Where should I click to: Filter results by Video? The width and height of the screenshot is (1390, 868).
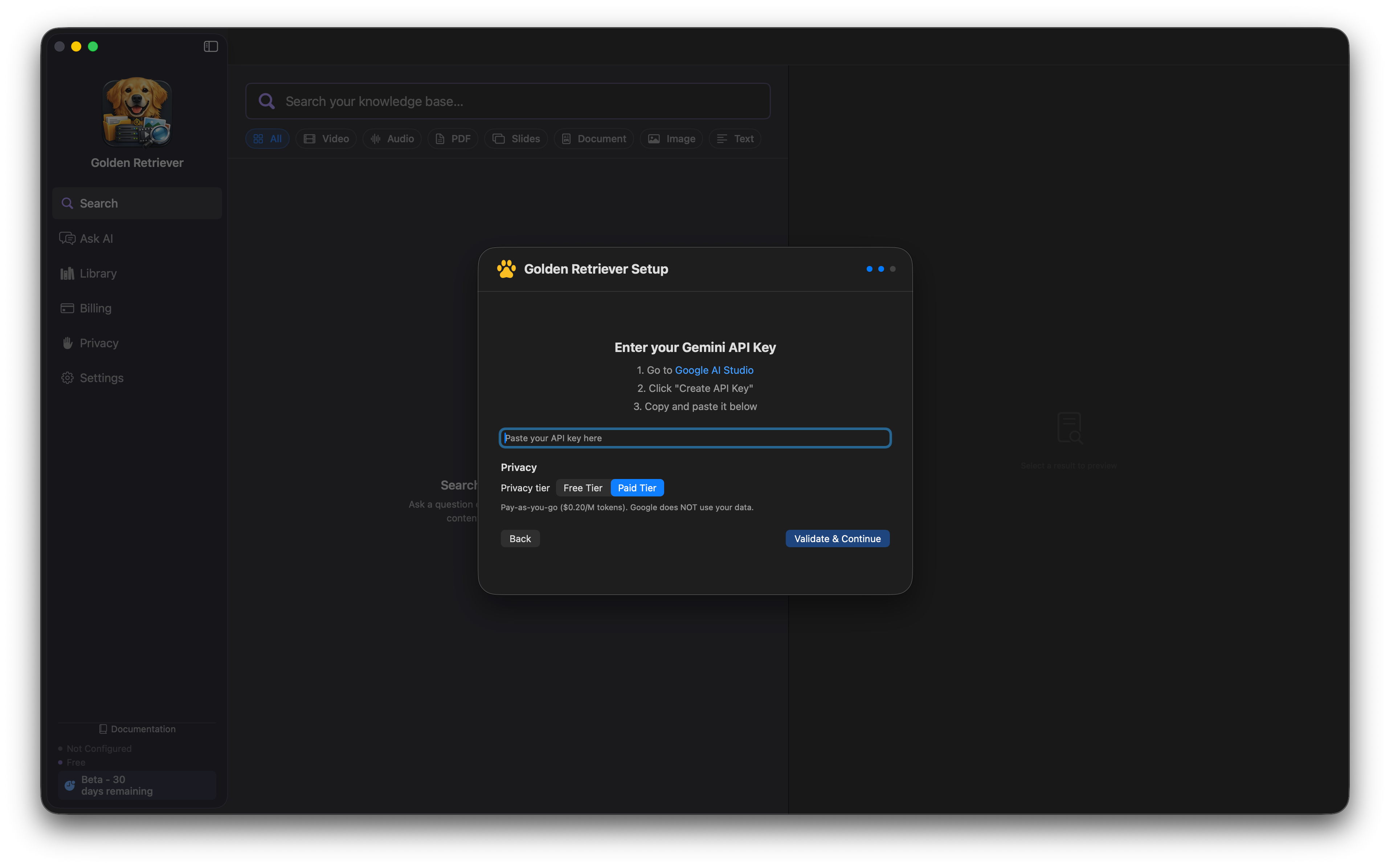pos(326,139)
